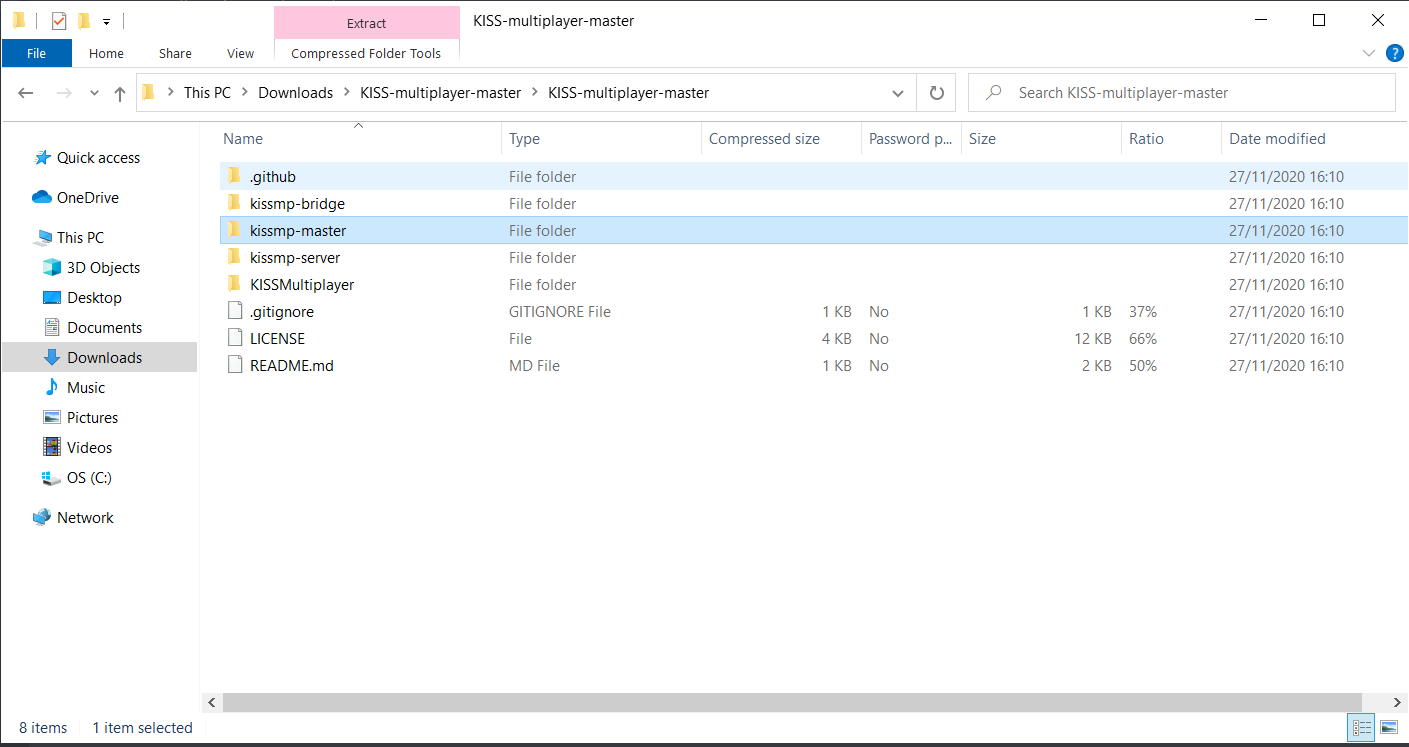Click the 4 KB compressed size value
This screenshot has height=747, width=1409.
(x=837, y=339)
